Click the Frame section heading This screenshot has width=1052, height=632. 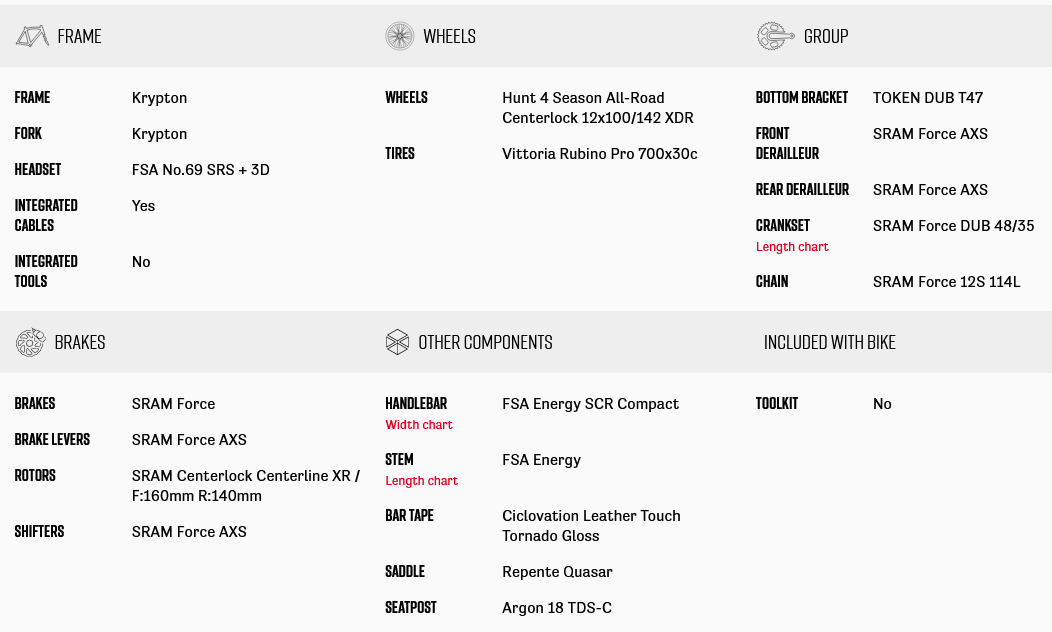[79, 36]
